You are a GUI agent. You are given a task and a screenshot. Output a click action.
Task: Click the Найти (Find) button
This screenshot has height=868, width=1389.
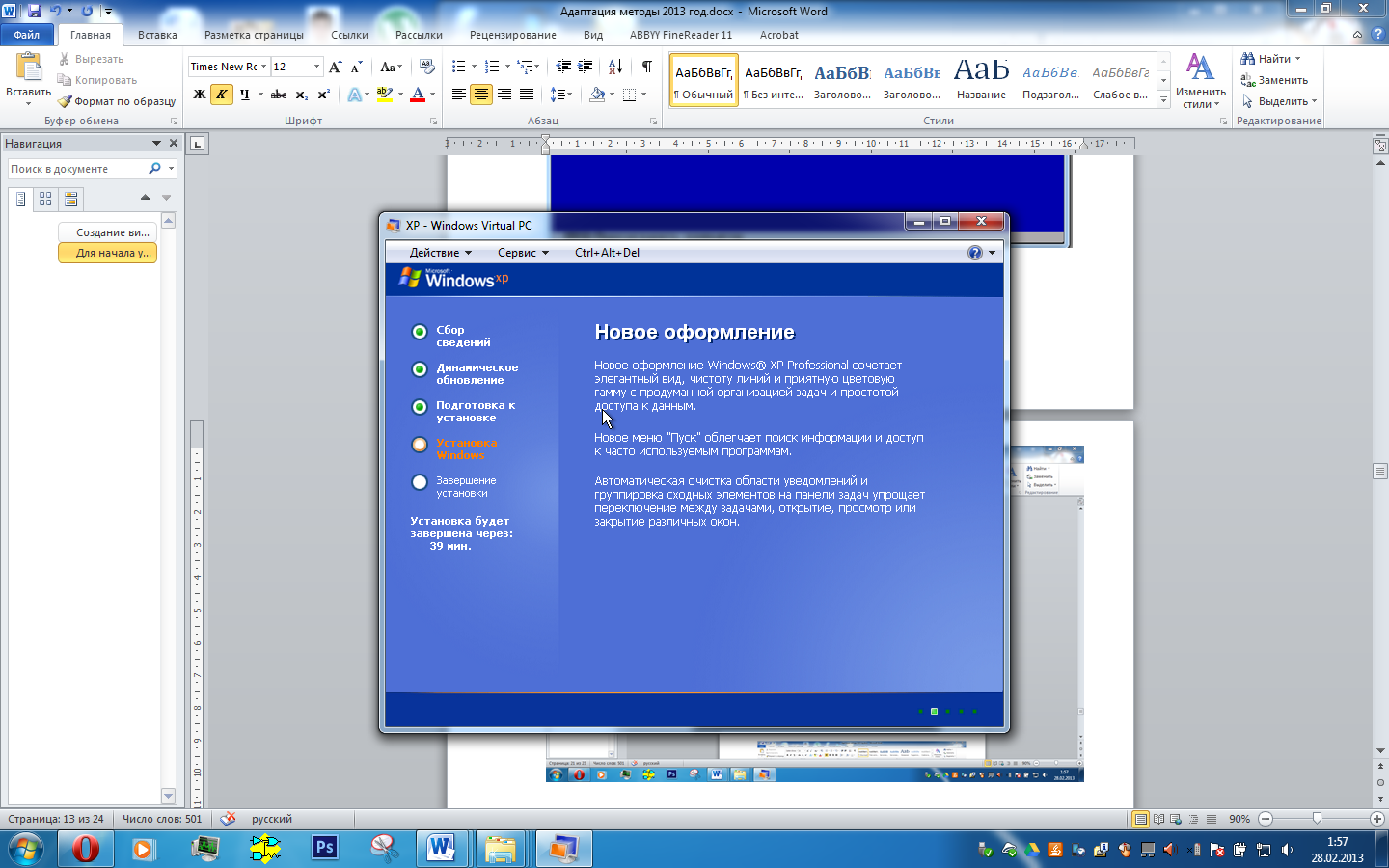(1271, 59)
